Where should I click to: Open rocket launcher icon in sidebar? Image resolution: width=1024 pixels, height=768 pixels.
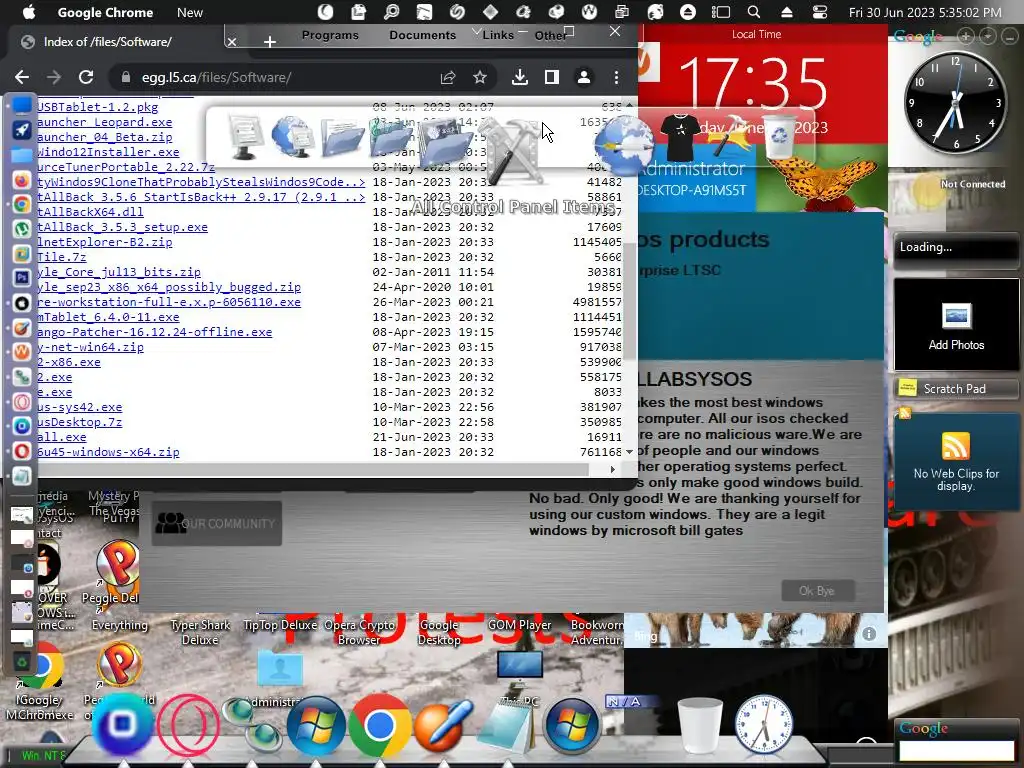click(22, 130)
